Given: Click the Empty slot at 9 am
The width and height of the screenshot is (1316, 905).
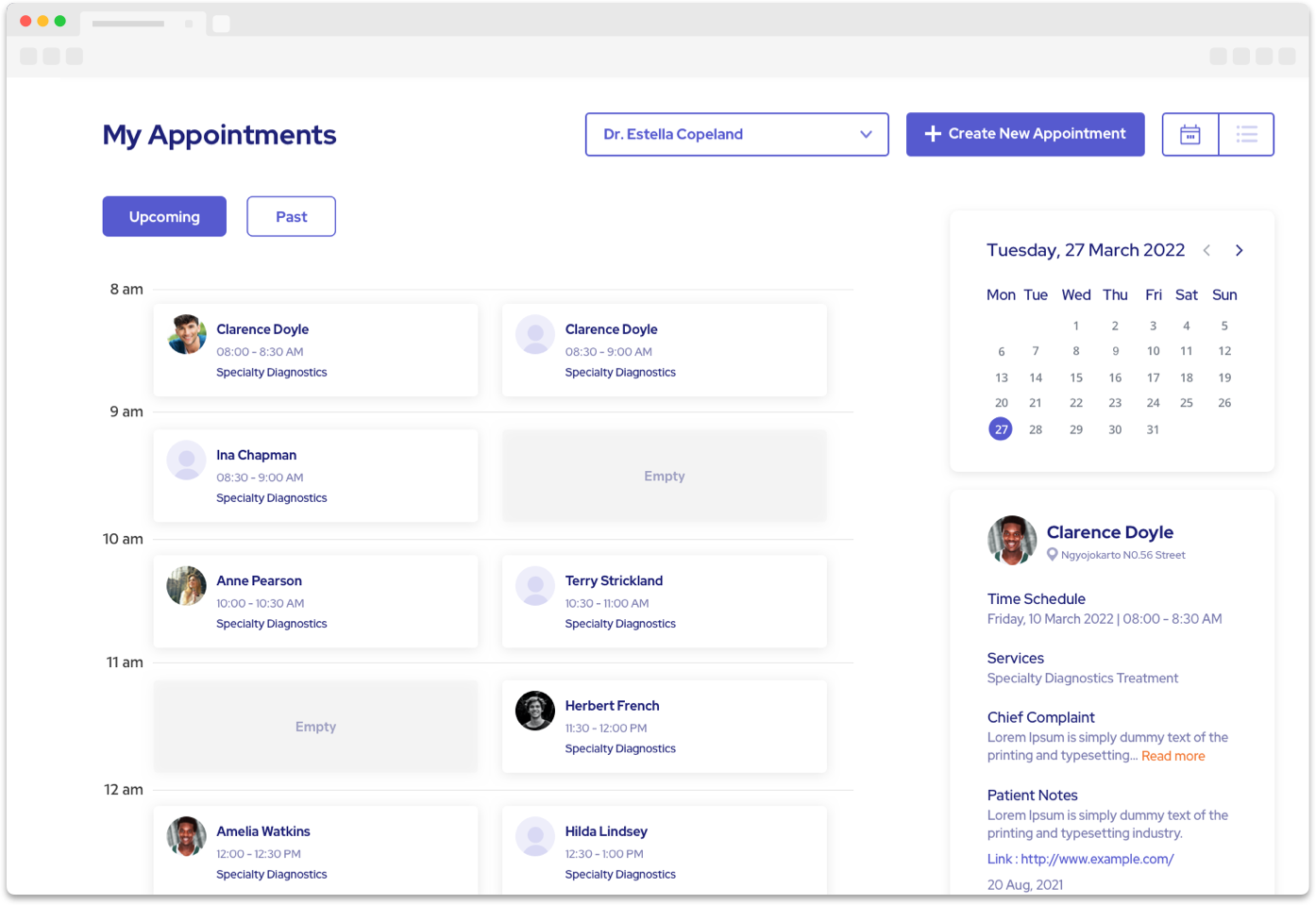Looking at the screenshot, I should pos(665,477).
